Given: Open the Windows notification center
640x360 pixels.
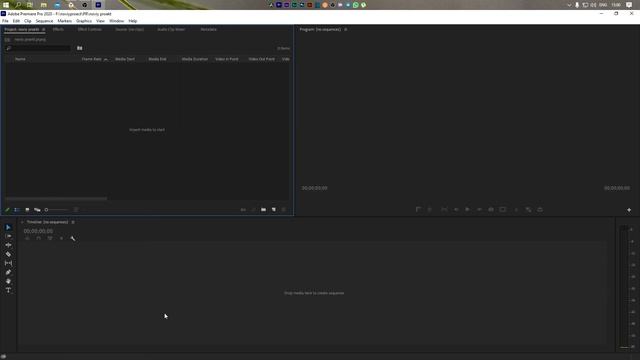Looking at the screenshot, I should (629, 5).
